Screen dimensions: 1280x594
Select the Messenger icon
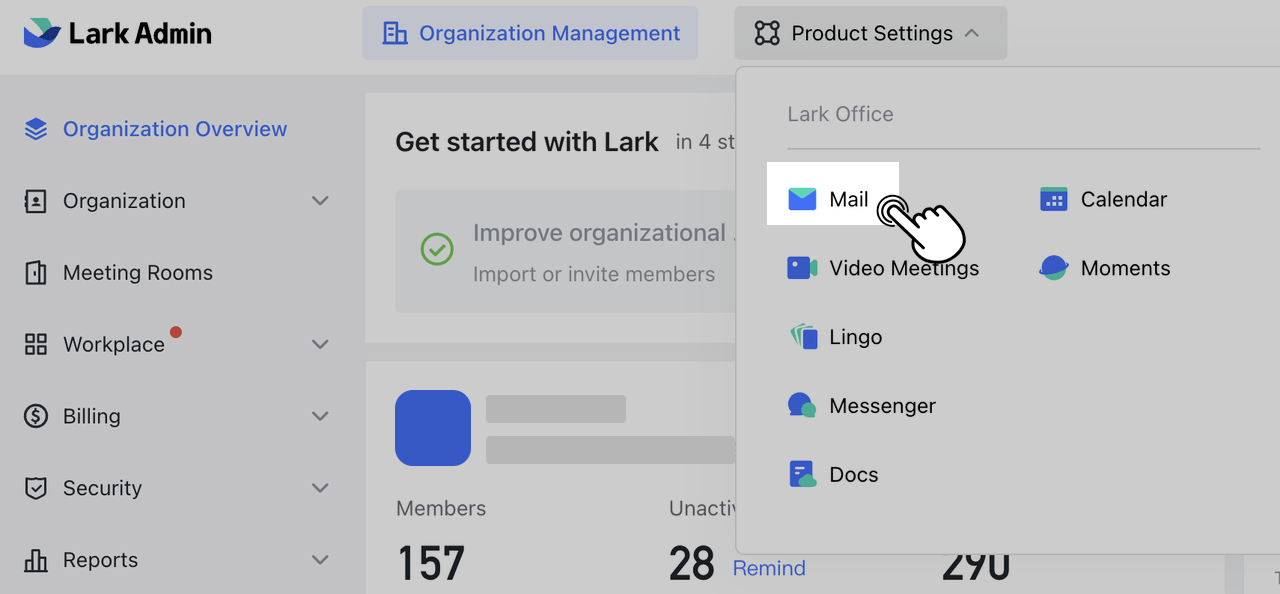click(x=801, y=405)
